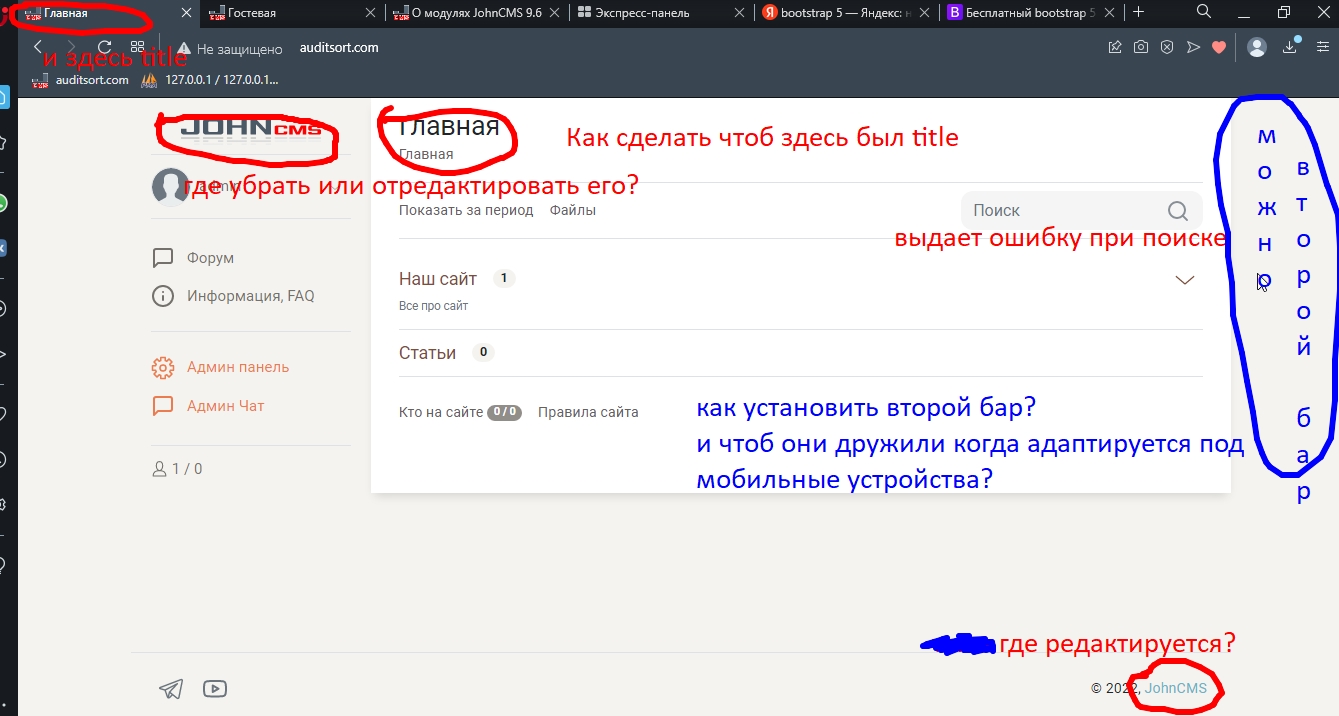Viewport: 1339px width, 716px height.
Task: Expand the Наш сайт section chevron
Action: [1185, 280]
